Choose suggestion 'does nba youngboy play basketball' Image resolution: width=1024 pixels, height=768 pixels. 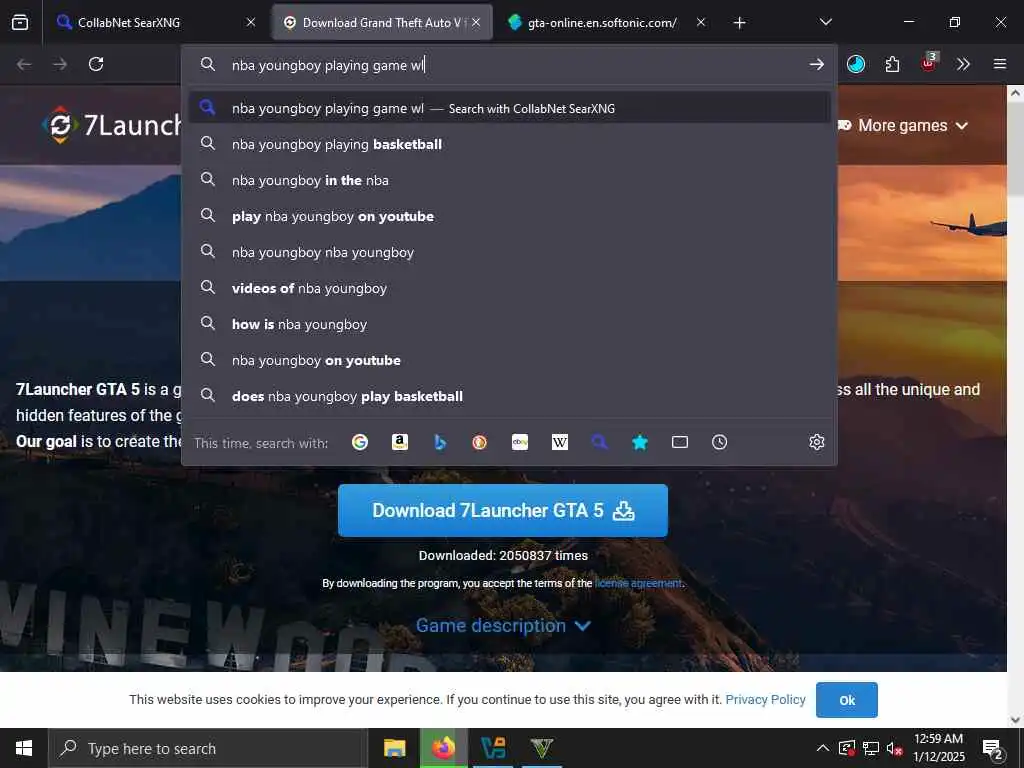[509, 396]
